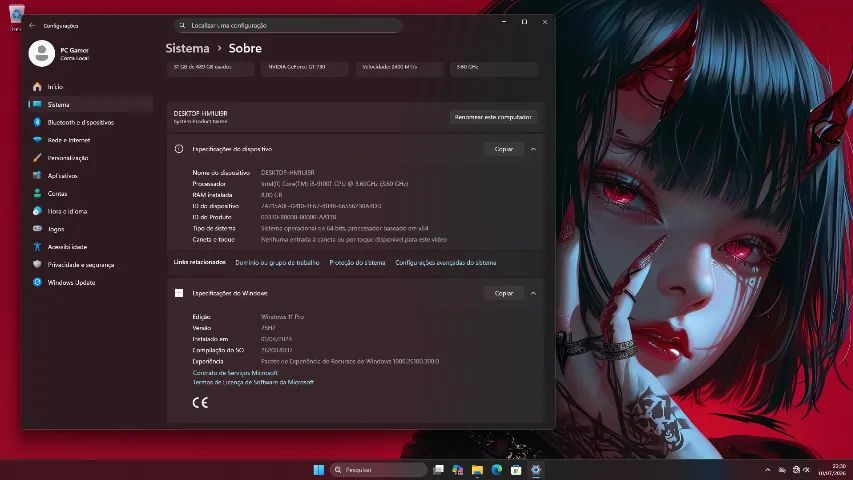
Task: Click the 8,00 GB RAM instalada value
Action: tap(271, 195)
